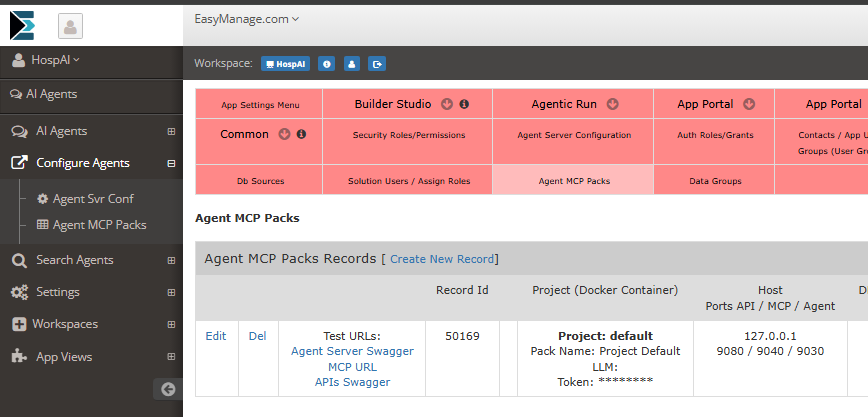Click the Common info icon
Screen dimensions: 868x417
[301, 134]
